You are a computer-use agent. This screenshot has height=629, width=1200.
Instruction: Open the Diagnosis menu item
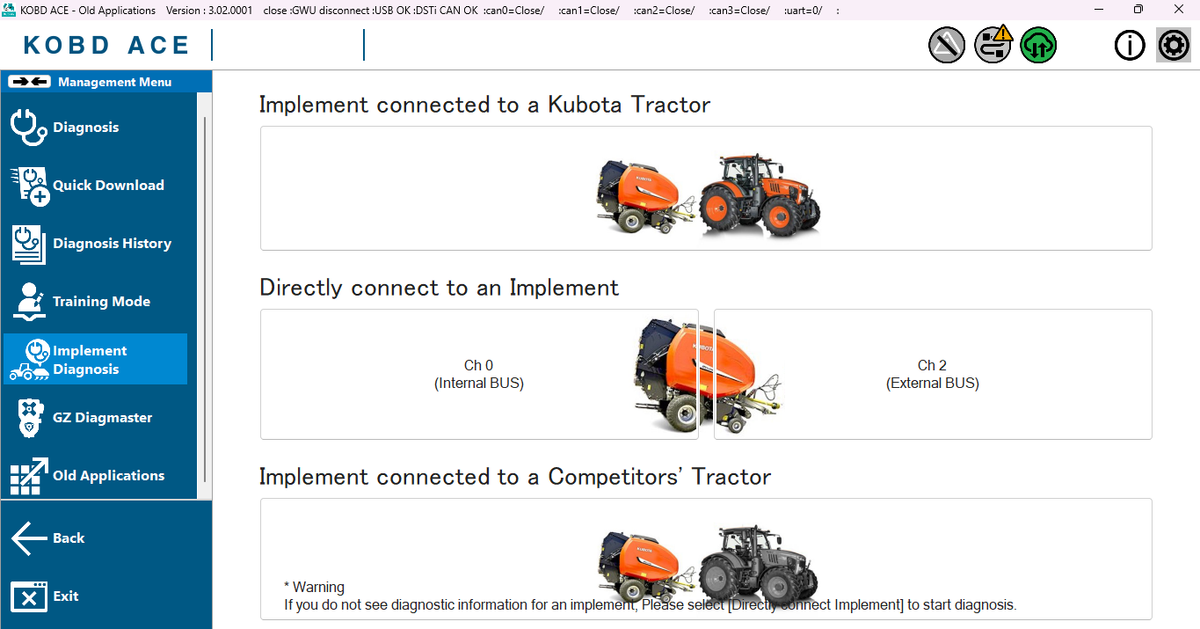tap(95, 127)
